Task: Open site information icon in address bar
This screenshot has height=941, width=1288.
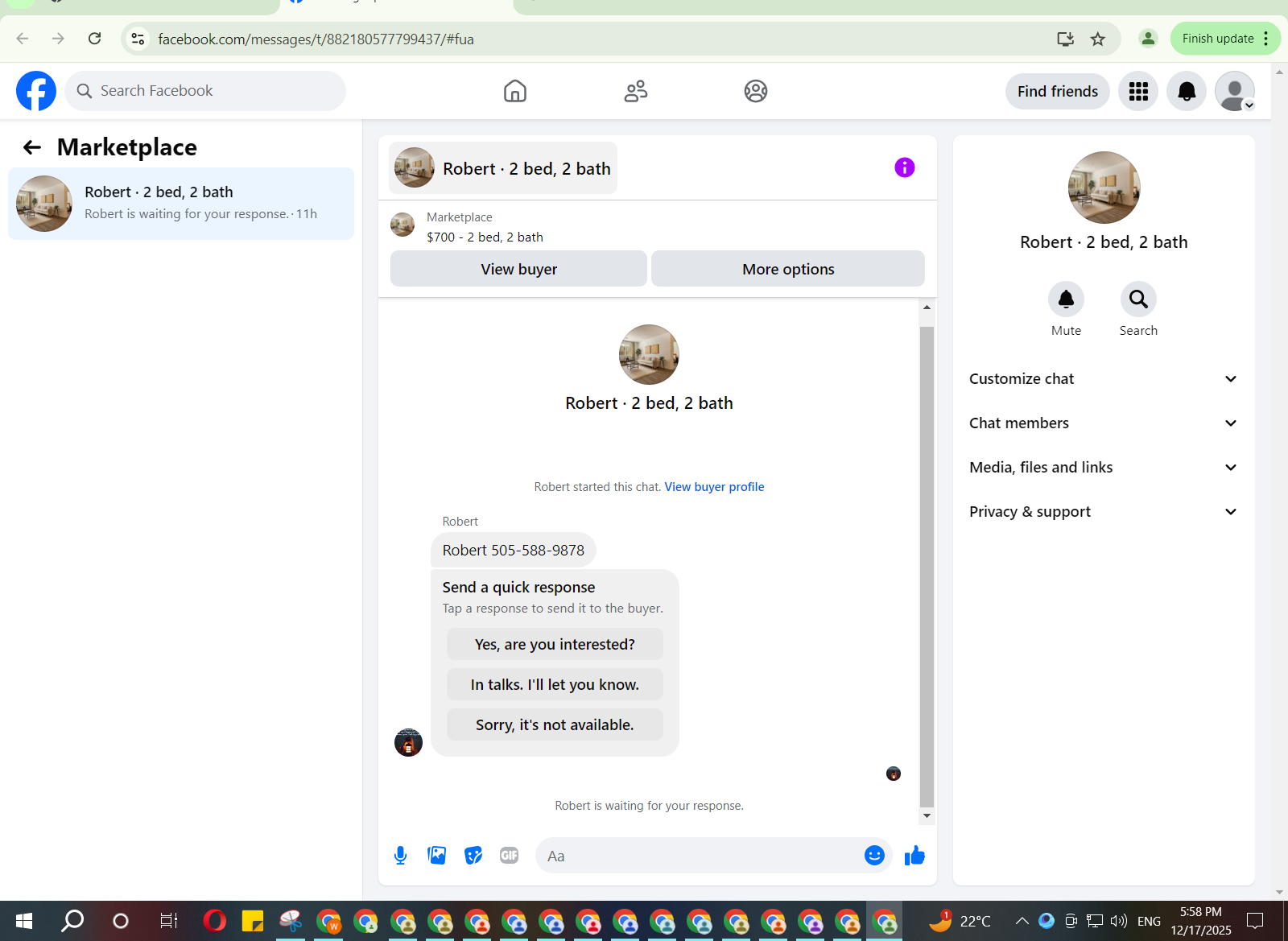Action: tap(138, 39)
